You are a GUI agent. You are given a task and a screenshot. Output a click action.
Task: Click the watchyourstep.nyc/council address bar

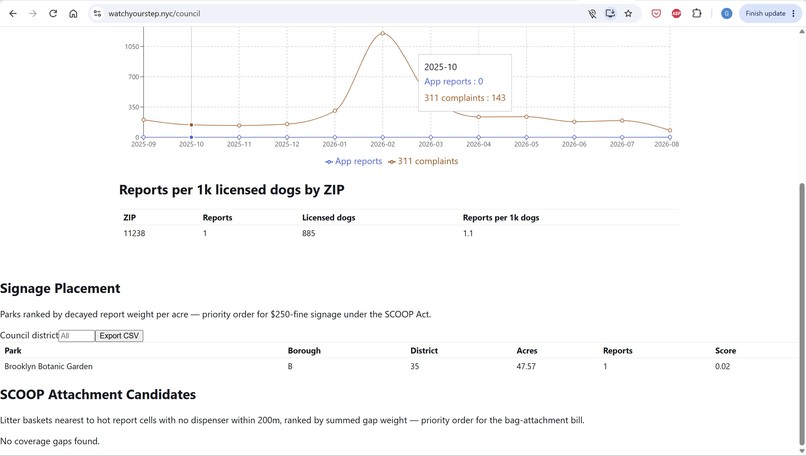[x=339, y=14]
